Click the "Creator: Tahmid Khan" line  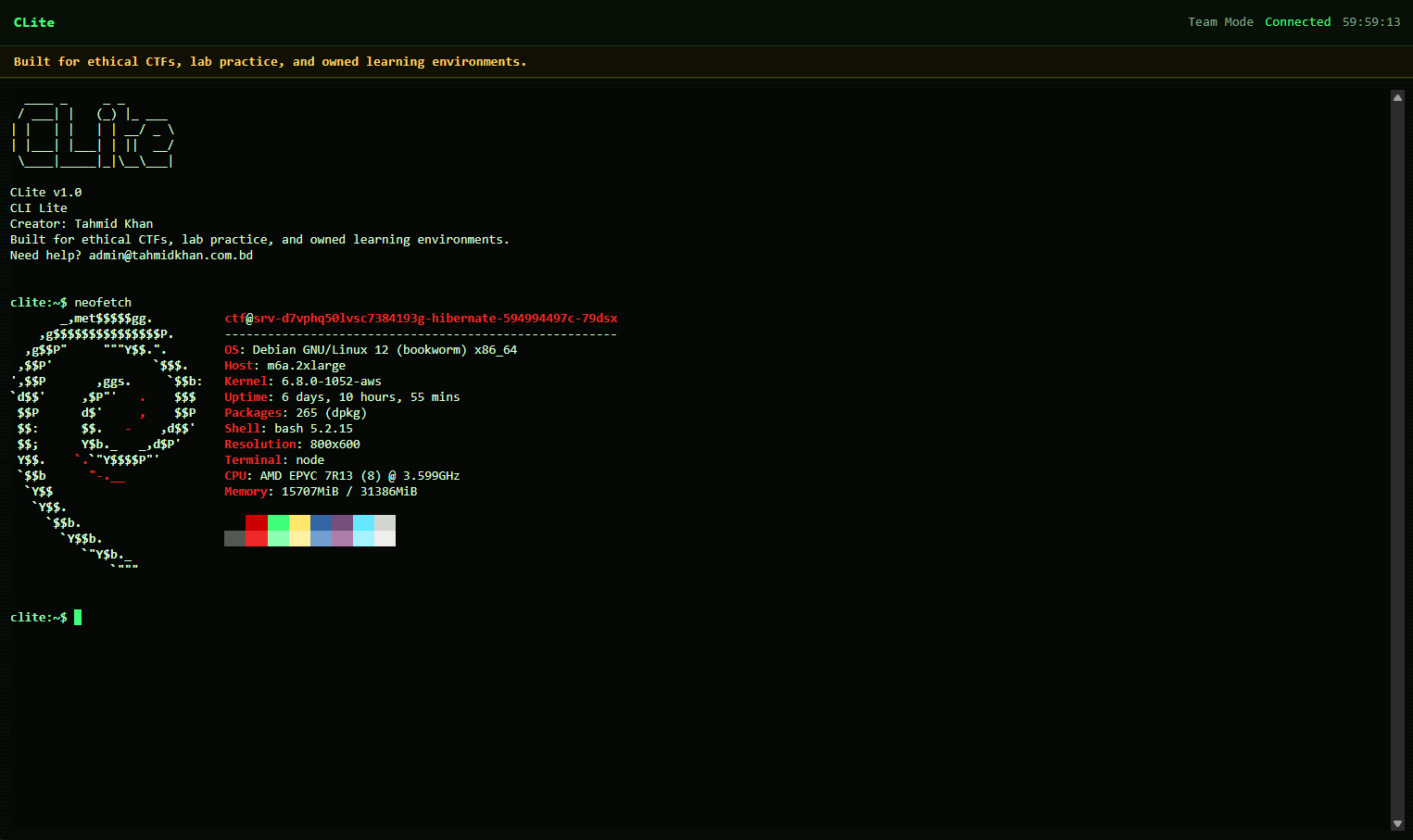(x=82, y=224)
